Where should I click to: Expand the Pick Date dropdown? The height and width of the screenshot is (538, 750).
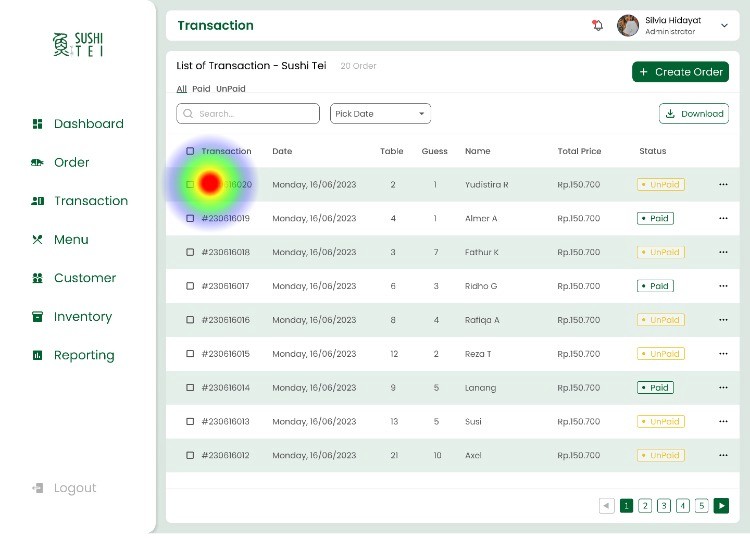380,114
